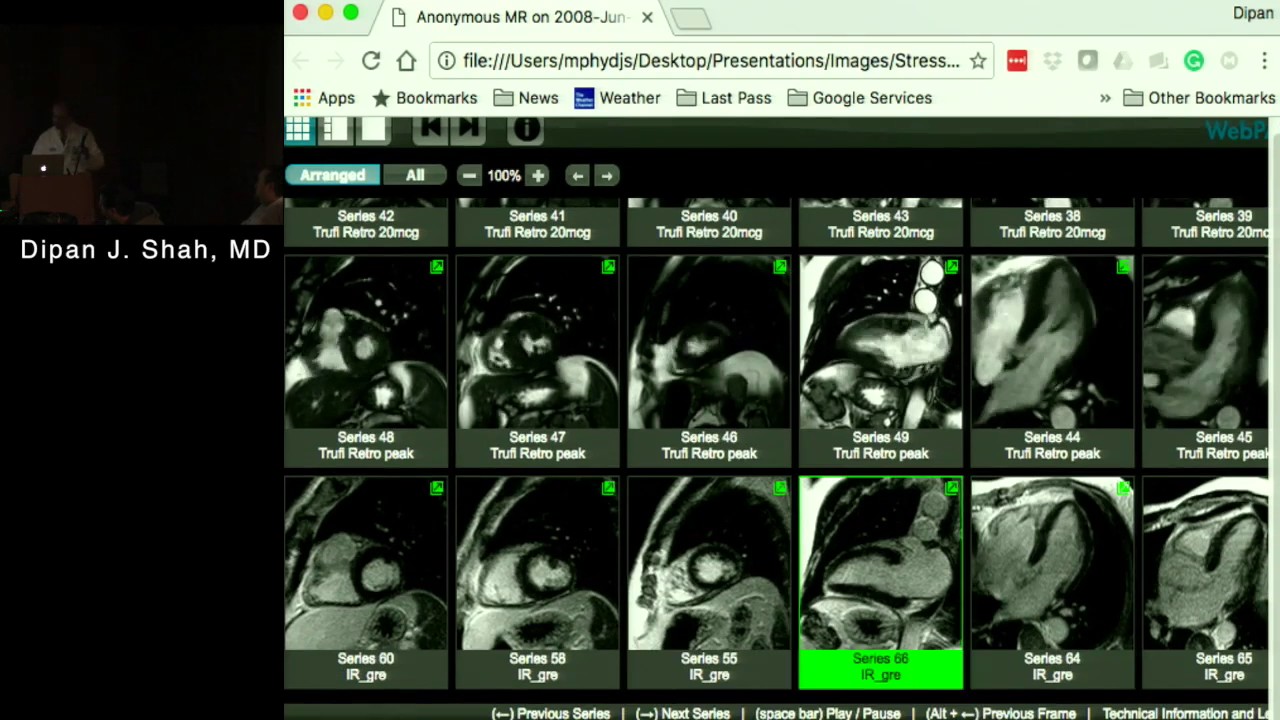1280x720 pixels.
Task: Click the Series 40 Trufi Retro 20mcg label
Action: coord(709,224)
